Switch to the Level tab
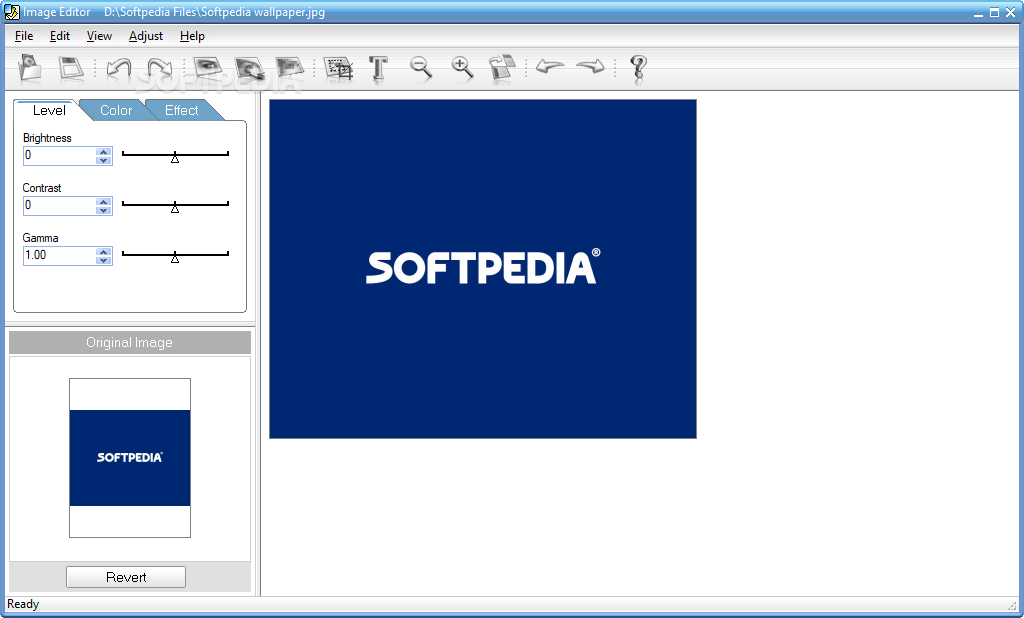The height and width of the screenshot is (618, 1024). (x=49, y=110)
